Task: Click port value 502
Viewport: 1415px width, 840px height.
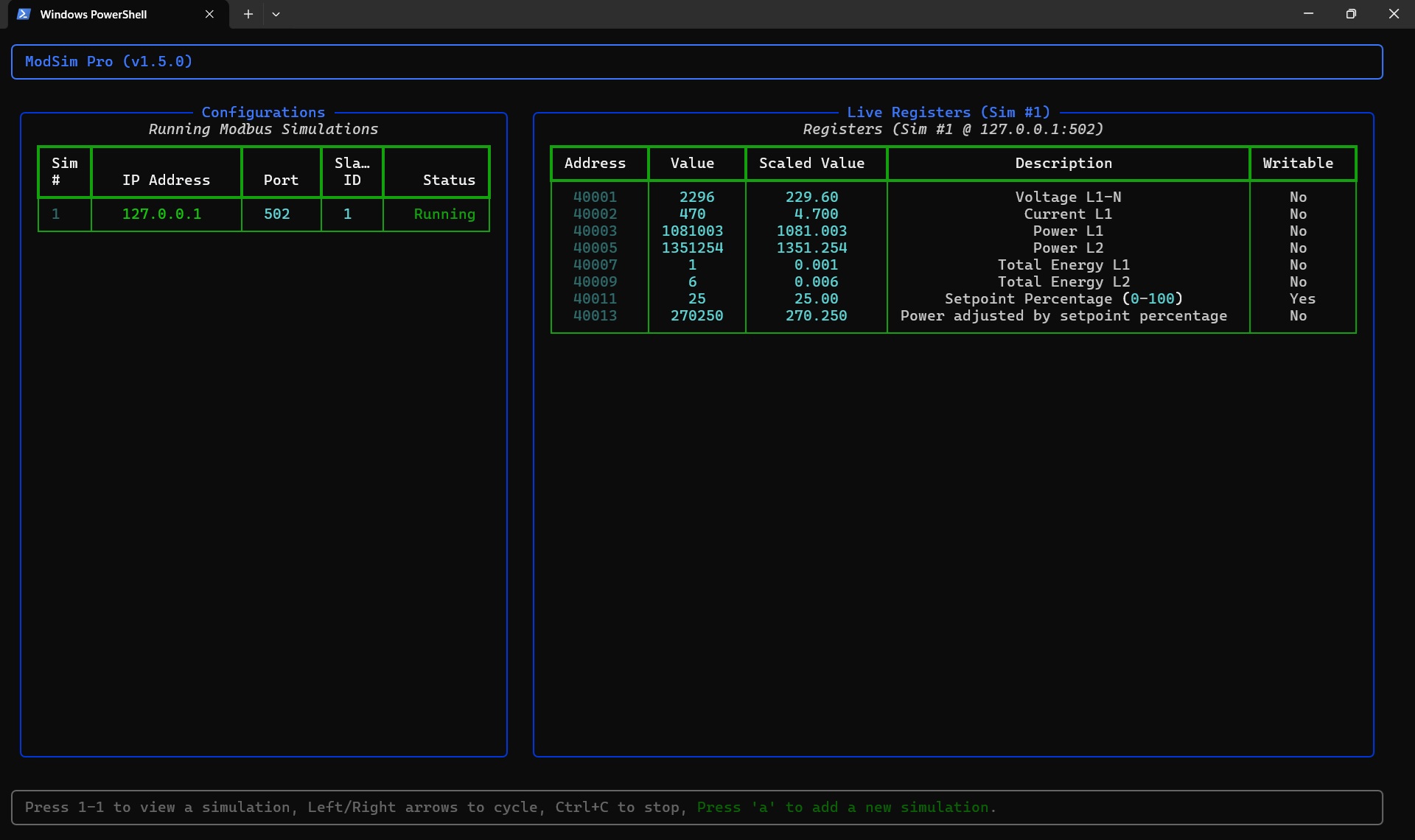Action: click(276, 214)
